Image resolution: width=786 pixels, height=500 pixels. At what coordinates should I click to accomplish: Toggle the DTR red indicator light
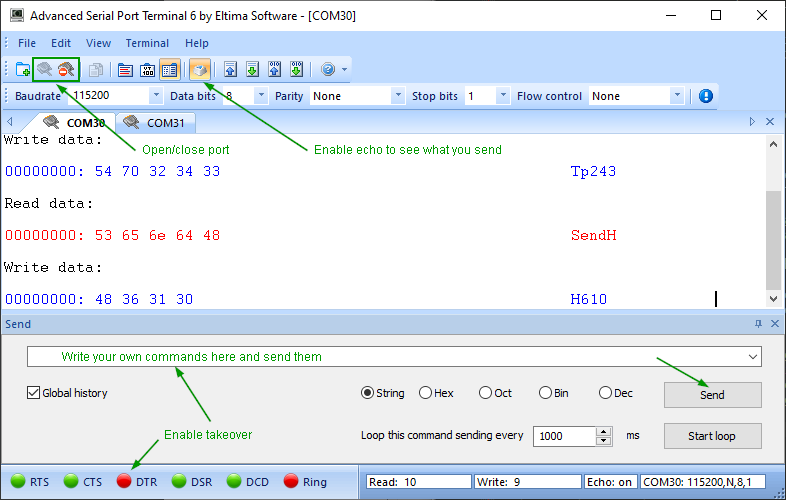pyautogui.click(x=124, y=481)
